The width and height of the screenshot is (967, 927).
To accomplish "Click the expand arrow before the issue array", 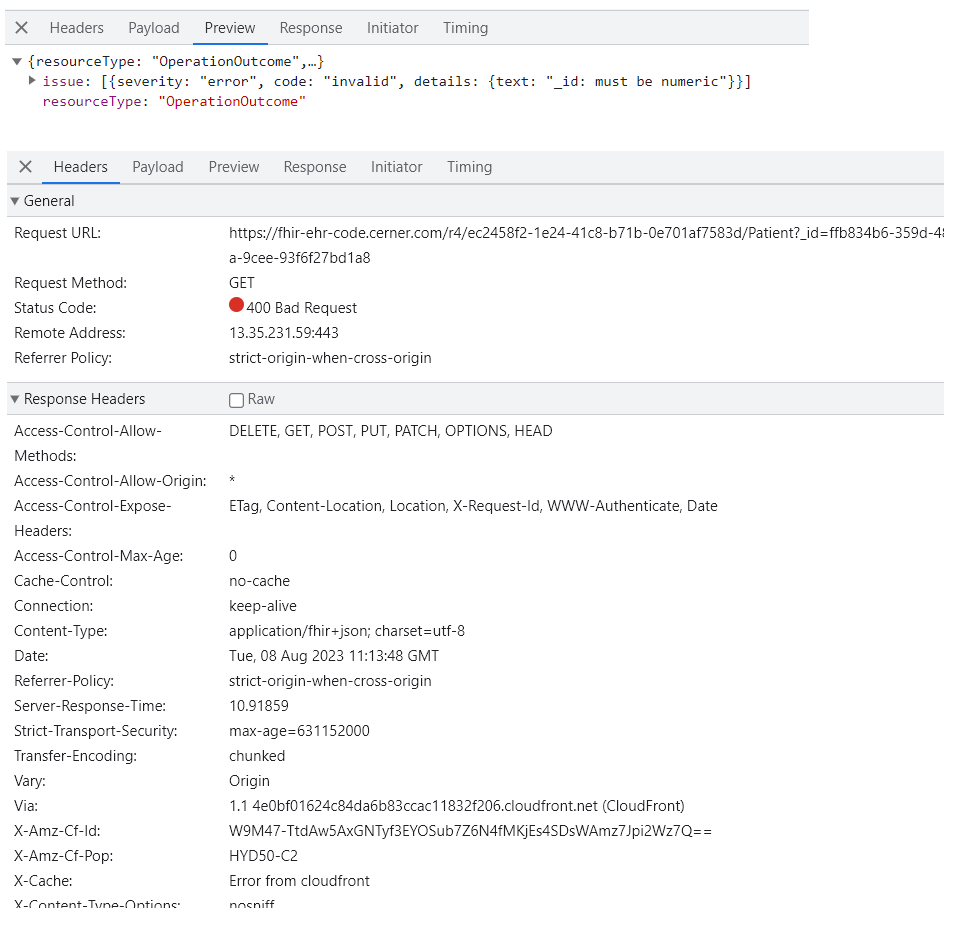I will click(x=31, y=81).
